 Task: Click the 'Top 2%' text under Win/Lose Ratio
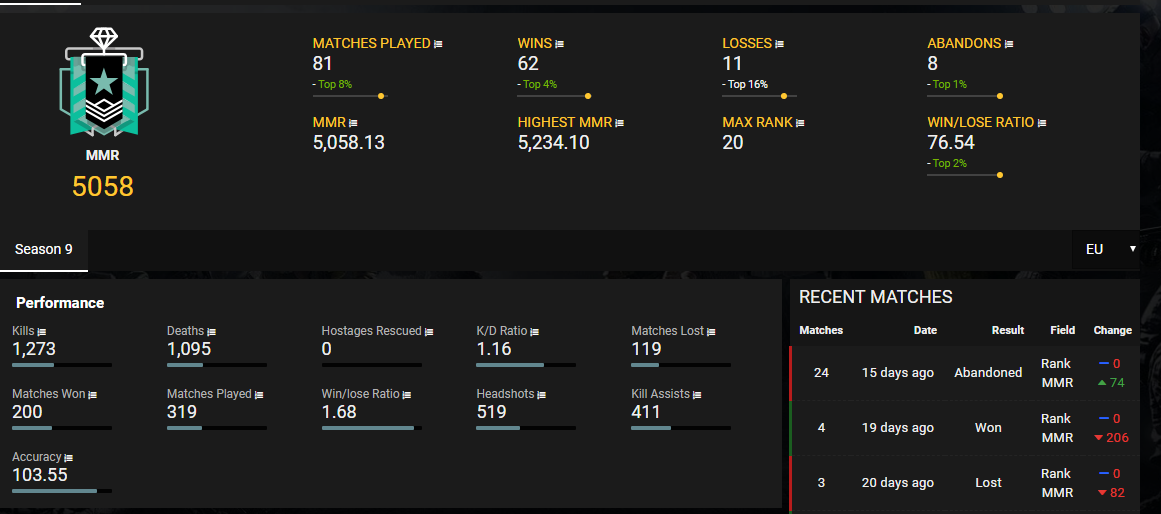coord(950,163)
